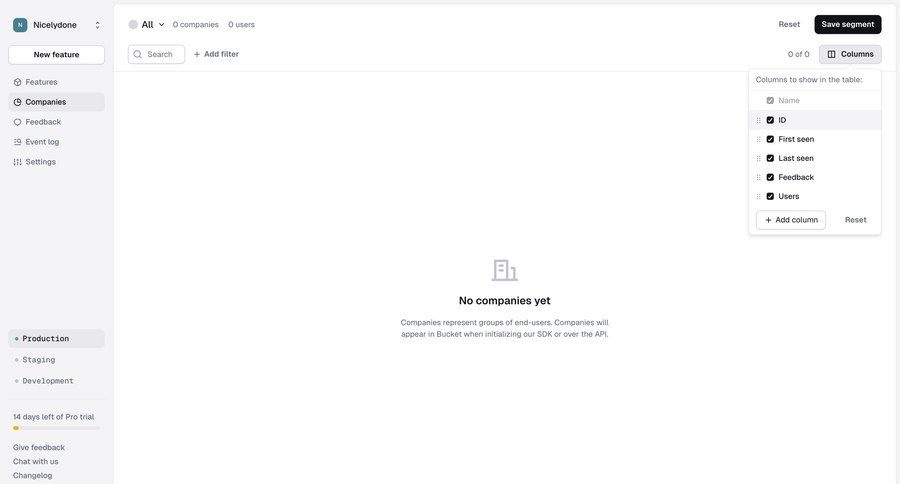Click the Add column button
Image resolution: width=900 pixels, height=484 pixels.
click(x=791, y=220)
